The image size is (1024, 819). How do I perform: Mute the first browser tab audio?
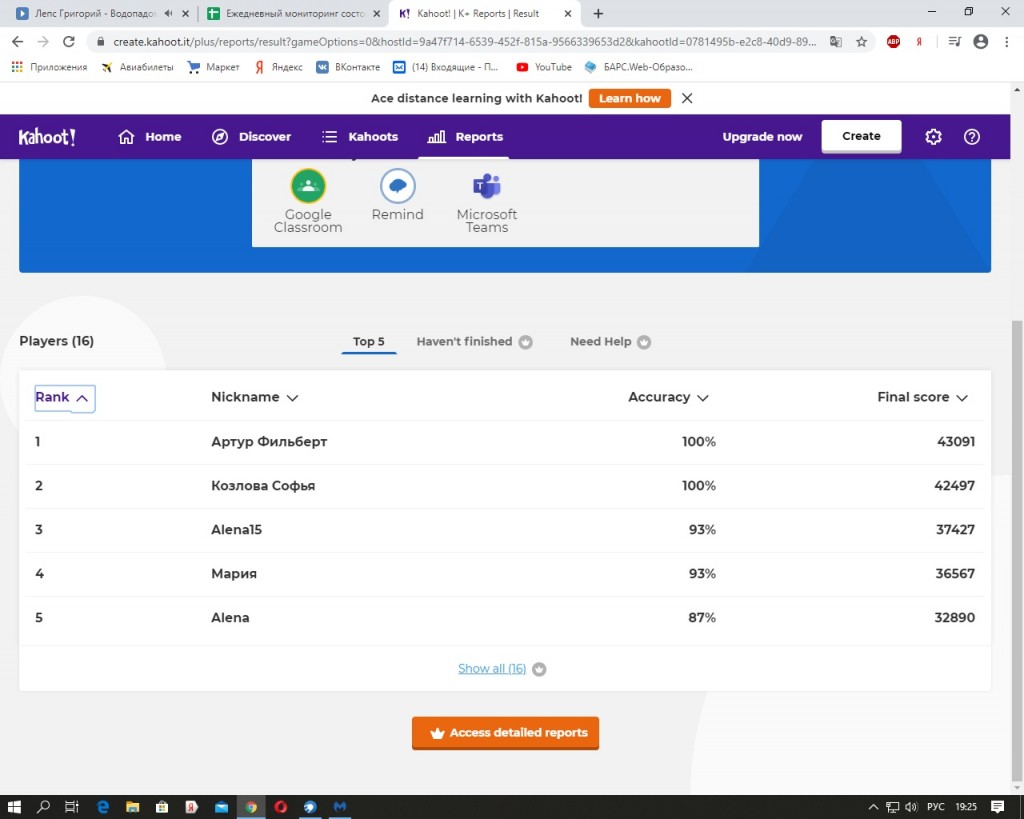click(168, 13)
